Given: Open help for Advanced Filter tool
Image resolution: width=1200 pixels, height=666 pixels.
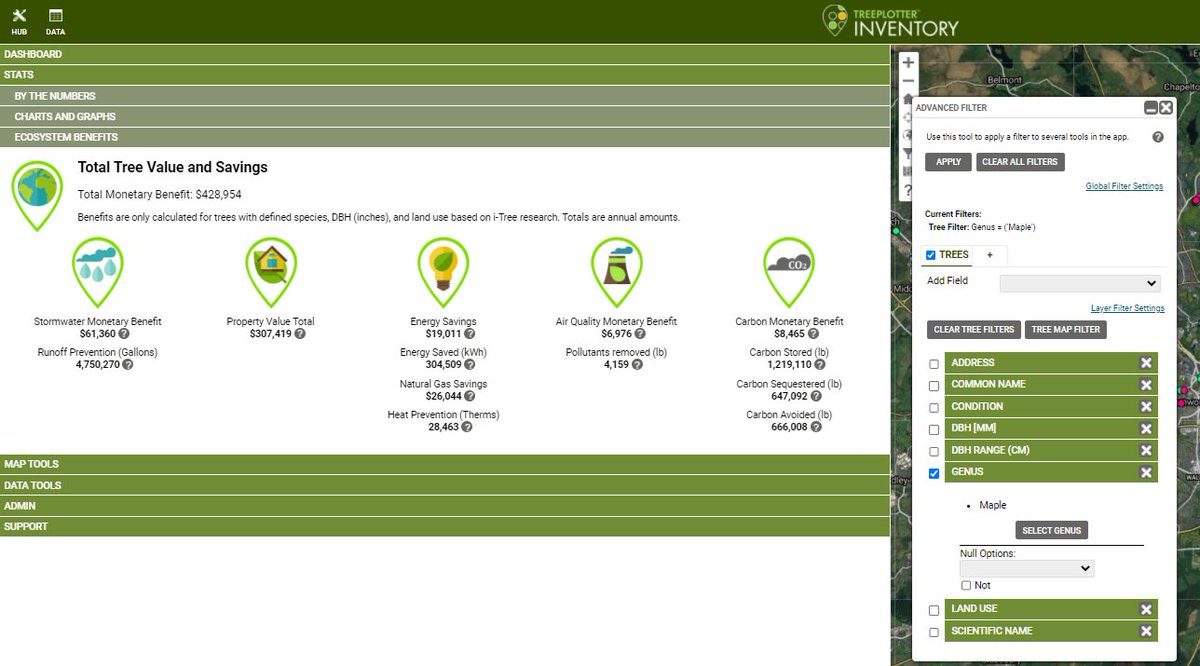Looking at the screenshot, I should click(x=1158, y=137).
